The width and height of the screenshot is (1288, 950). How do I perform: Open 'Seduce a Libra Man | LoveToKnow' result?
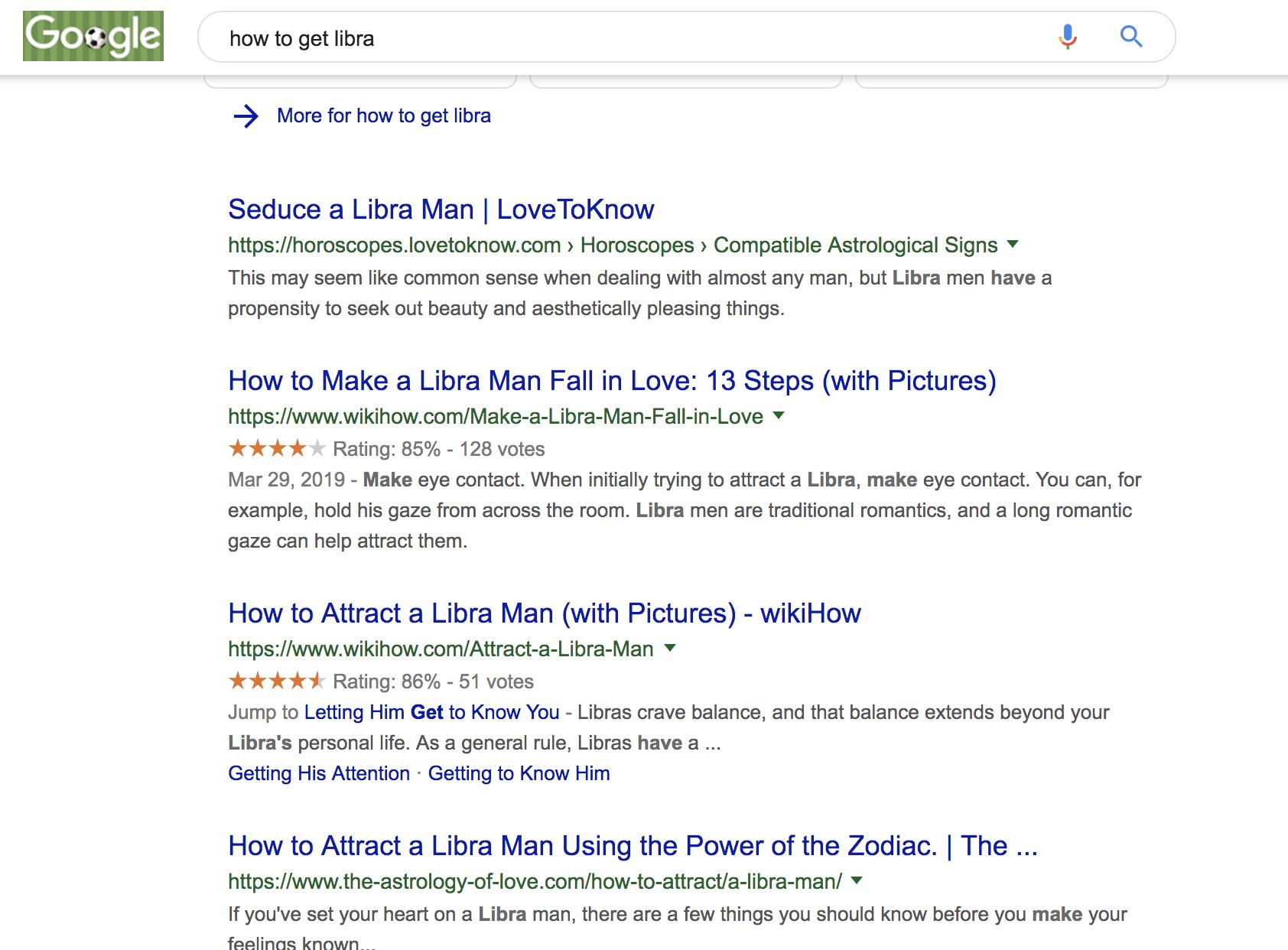(x=441, y=210)
